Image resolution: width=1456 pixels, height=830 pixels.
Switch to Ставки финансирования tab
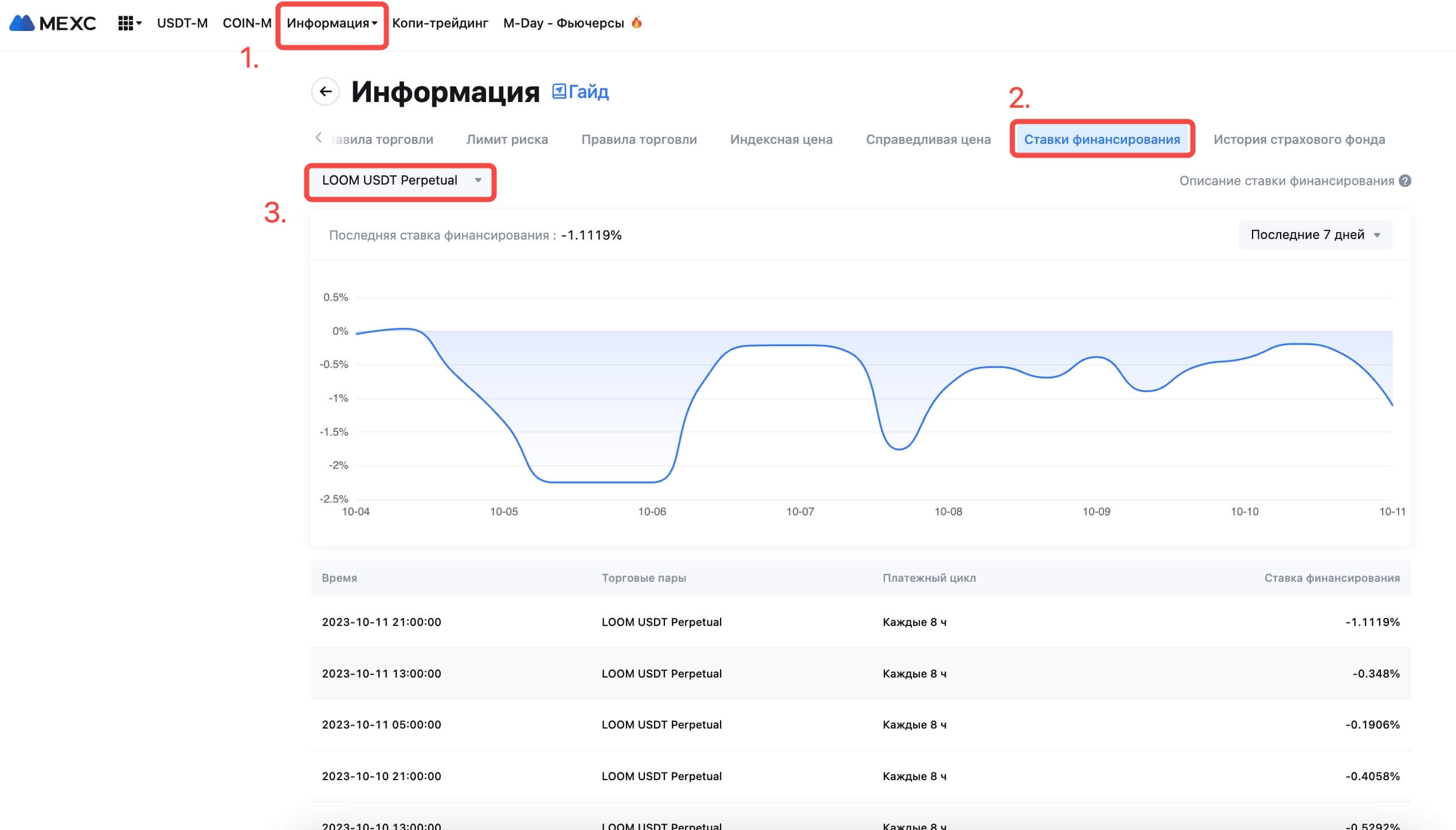tap(1102, 139)
